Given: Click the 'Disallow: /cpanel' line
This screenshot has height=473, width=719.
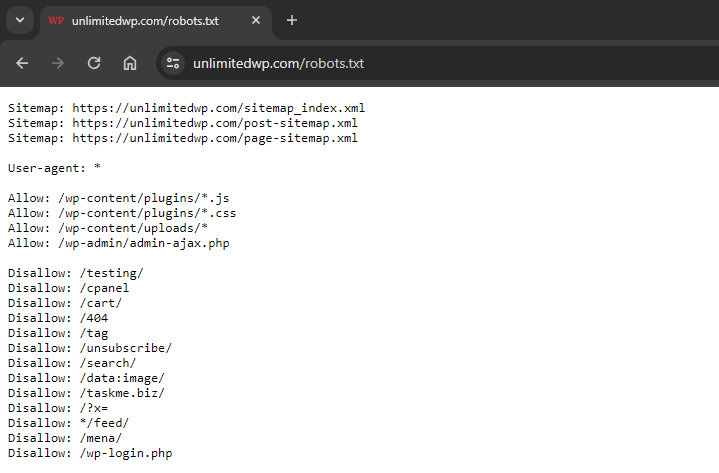Looking at the screenshot, I should pyautogui.click(x=68, y=288).
